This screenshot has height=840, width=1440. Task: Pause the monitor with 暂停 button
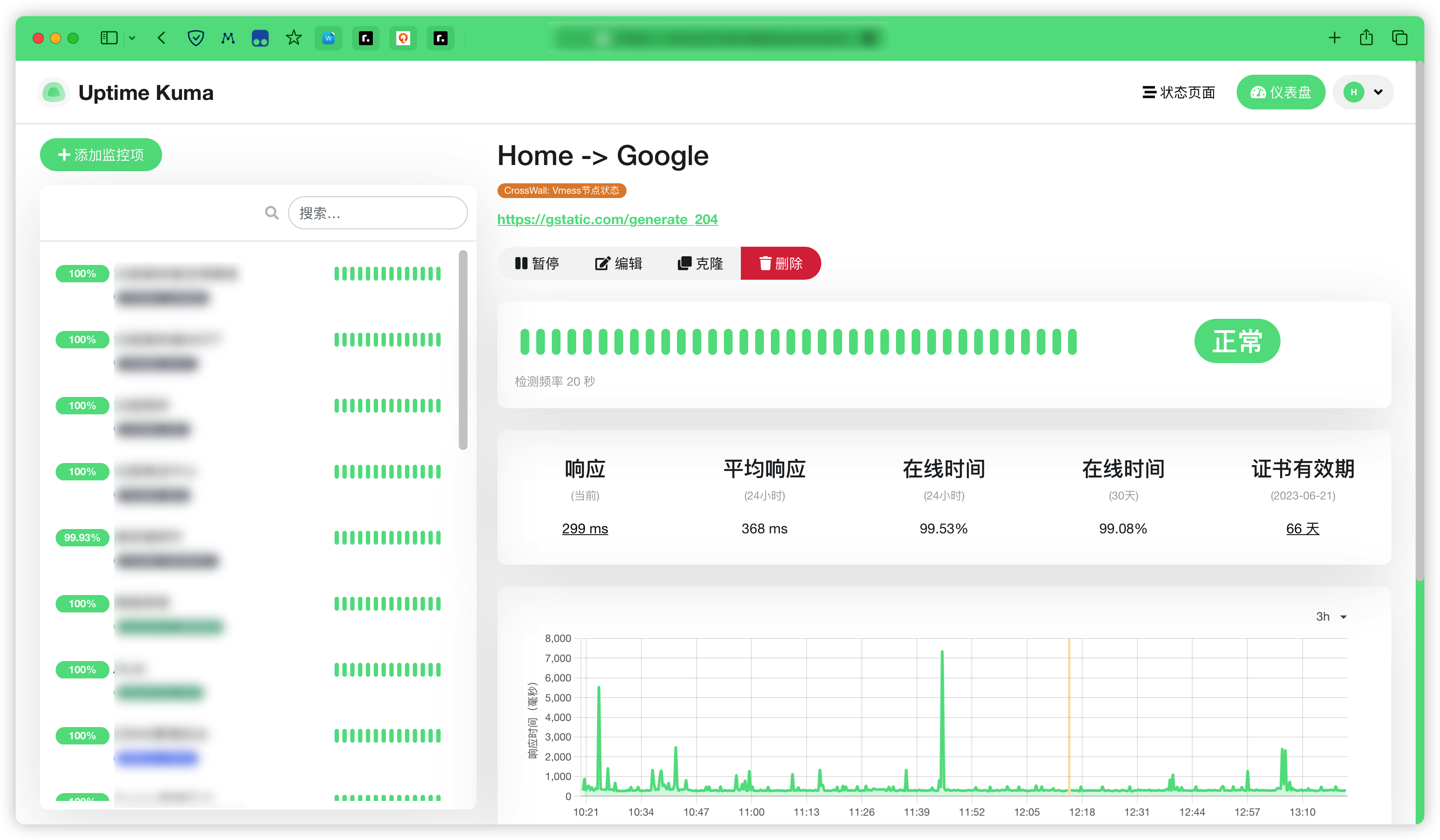point(537,263)
